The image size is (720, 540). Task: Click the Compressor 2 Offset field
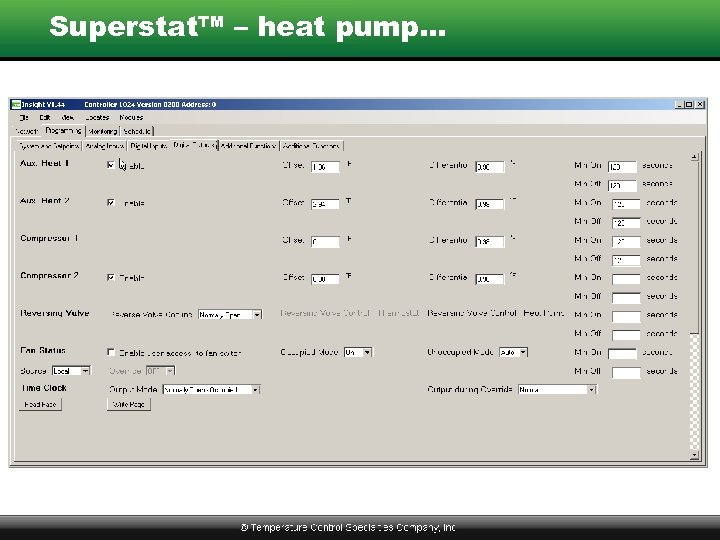[x=325, y=279]
